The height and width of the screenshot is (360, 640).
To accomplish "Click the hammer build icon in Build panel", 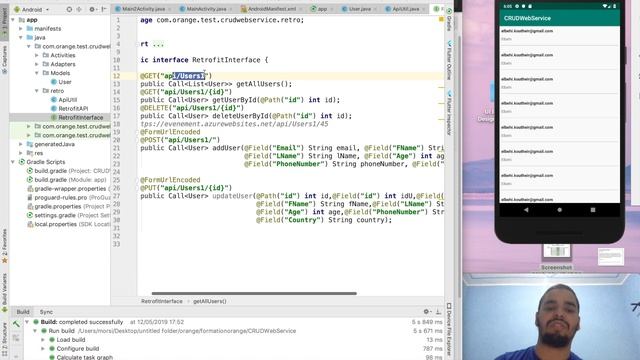I will (x=16, y=324).
